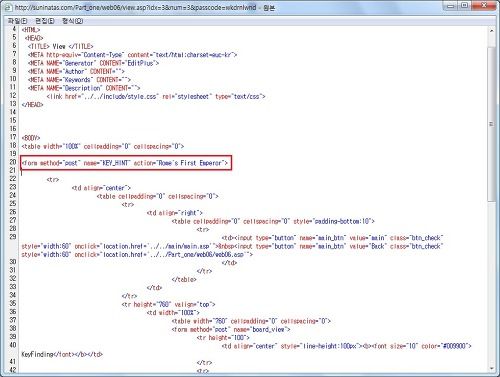Click the <HEAD> opening tag on line 5
Viewport: 500px width, 377px height.
[34, 38]
